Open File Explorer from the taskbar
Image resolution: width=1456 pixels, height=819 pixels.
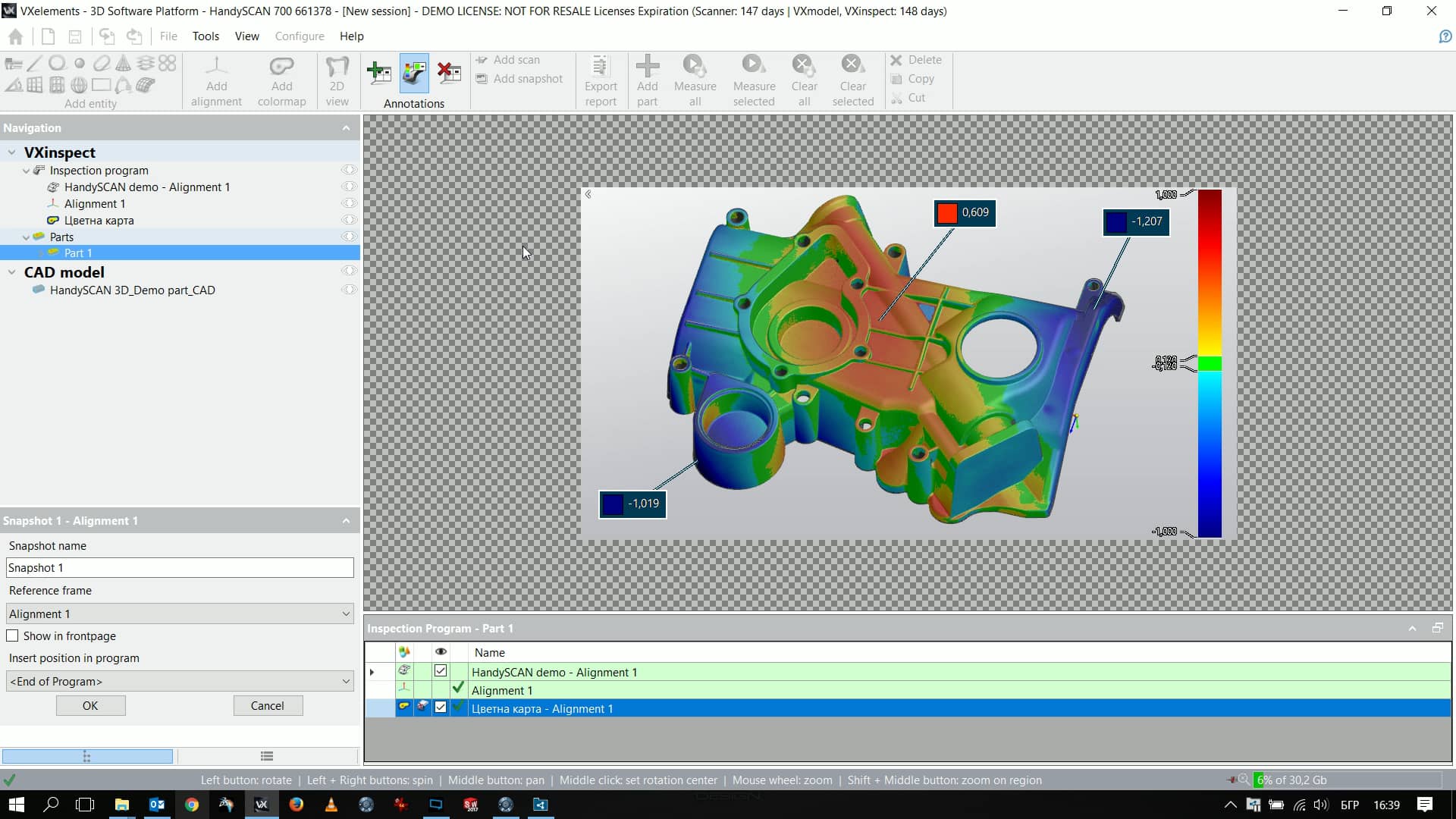pos(122,805)
